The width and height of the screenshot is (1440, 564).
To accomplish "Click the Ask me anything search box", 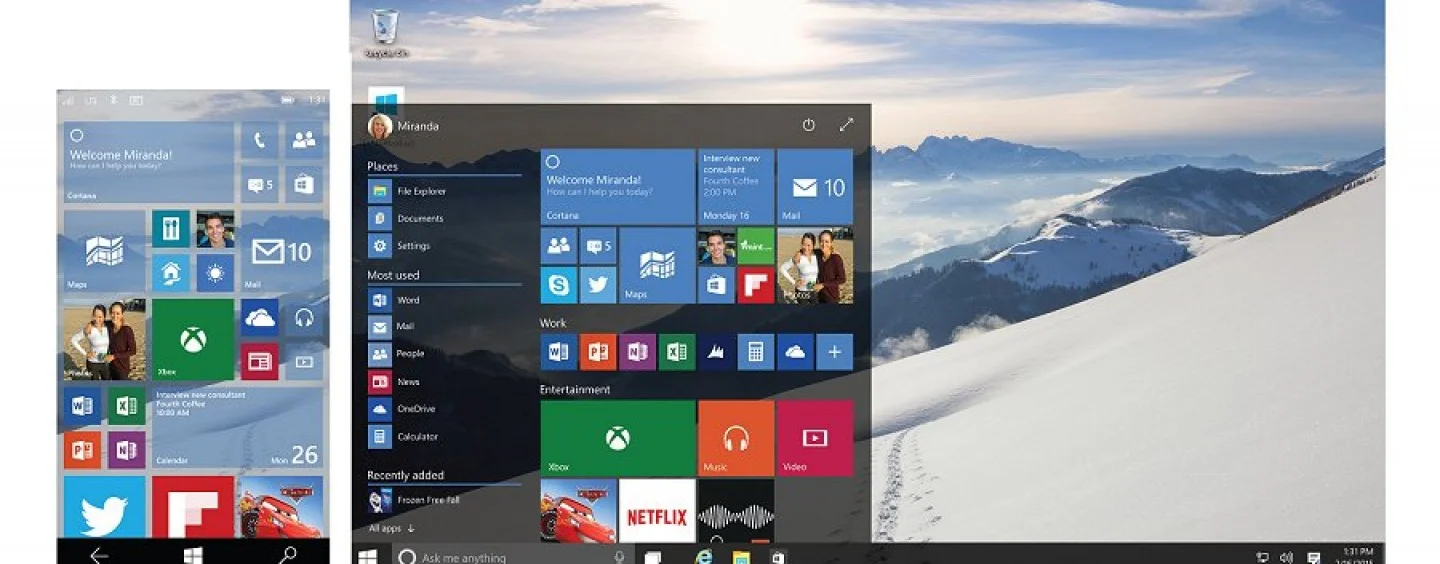I will tap(511, 556).
